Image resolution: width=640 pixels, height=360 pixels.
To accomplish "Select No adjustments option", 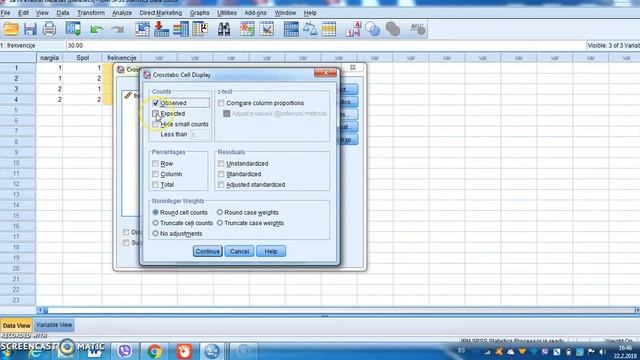I will [x=156, y=234].
